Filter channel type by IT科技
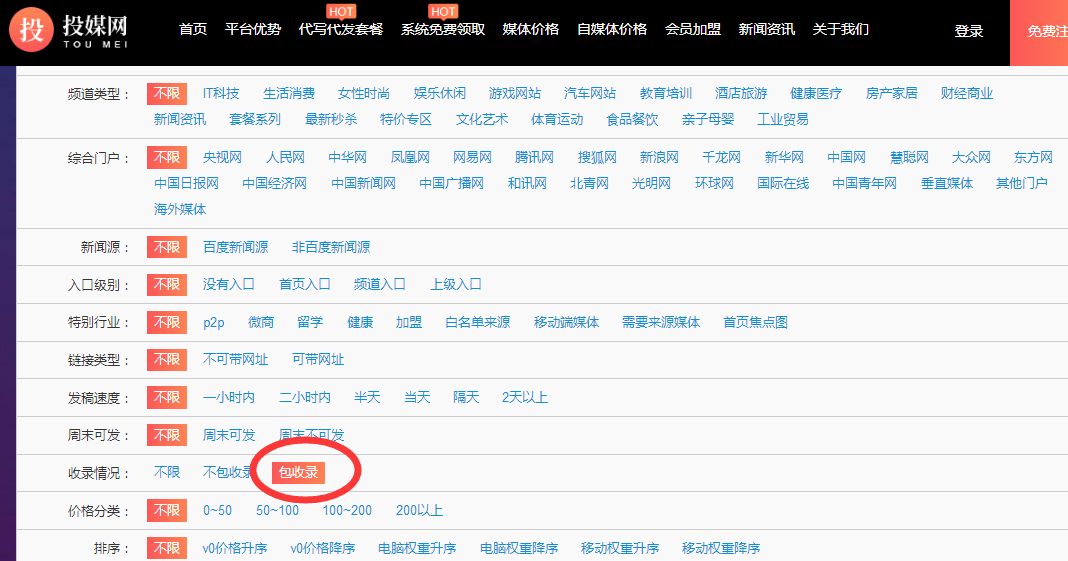Screen dimensions: 1068x561 coord(221,93)
